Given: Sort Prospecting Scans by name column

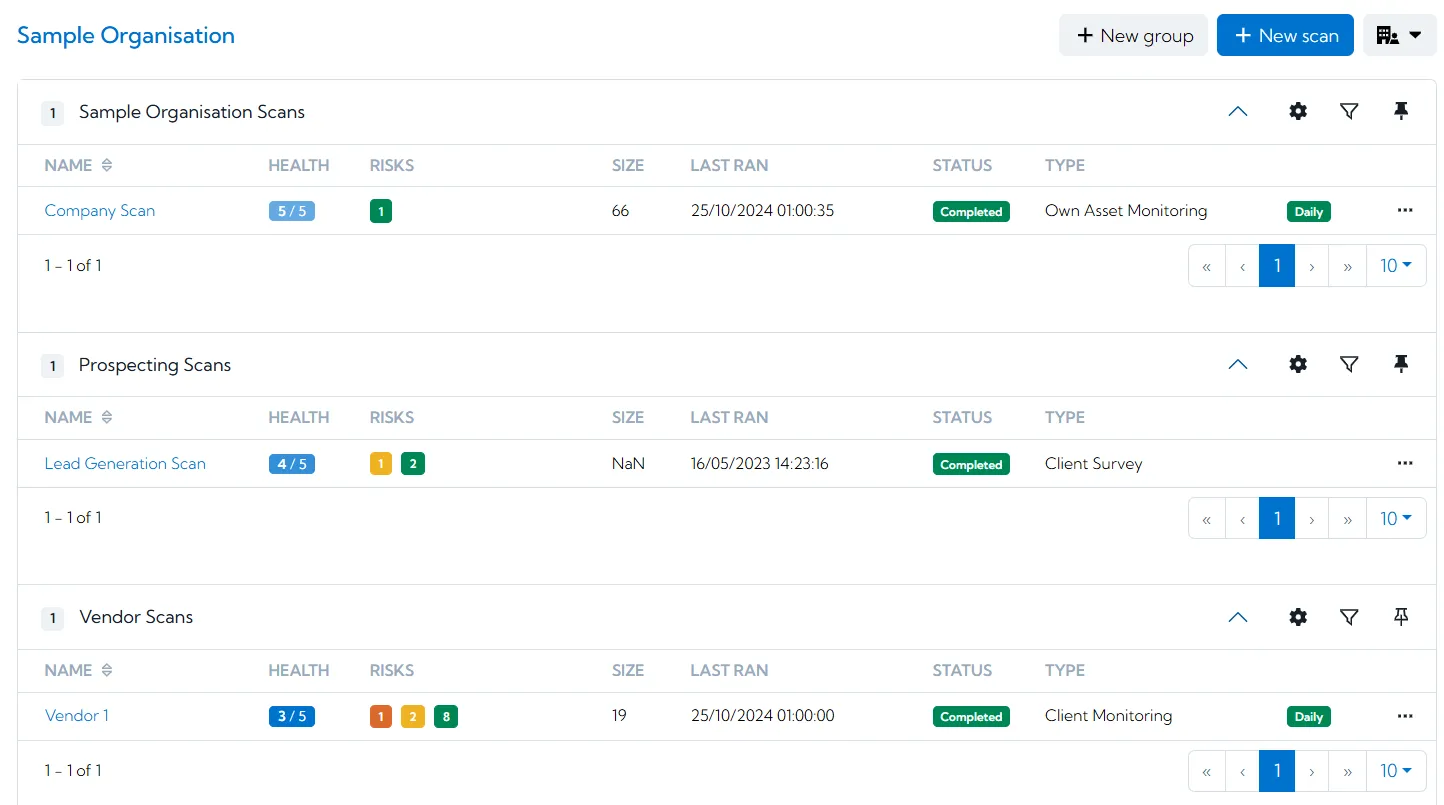Looking at the screenshot, I should point(107,418).
